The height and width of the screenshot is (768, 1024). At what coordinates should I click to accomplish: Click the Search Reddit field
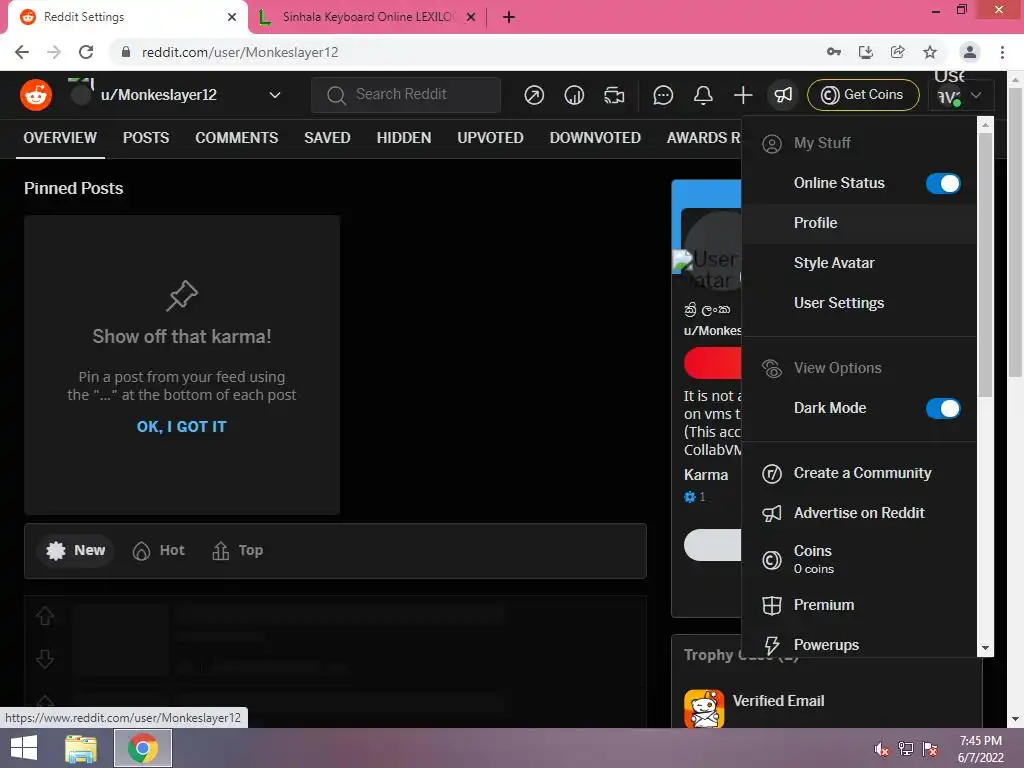(406, 95)
